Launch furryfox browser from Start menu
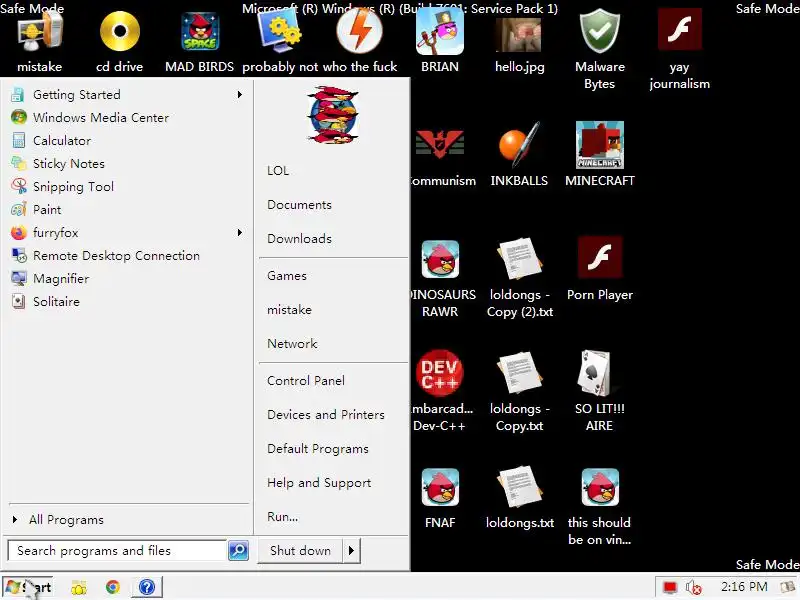This screenshot has height=600, width=800. coord(127,233)
